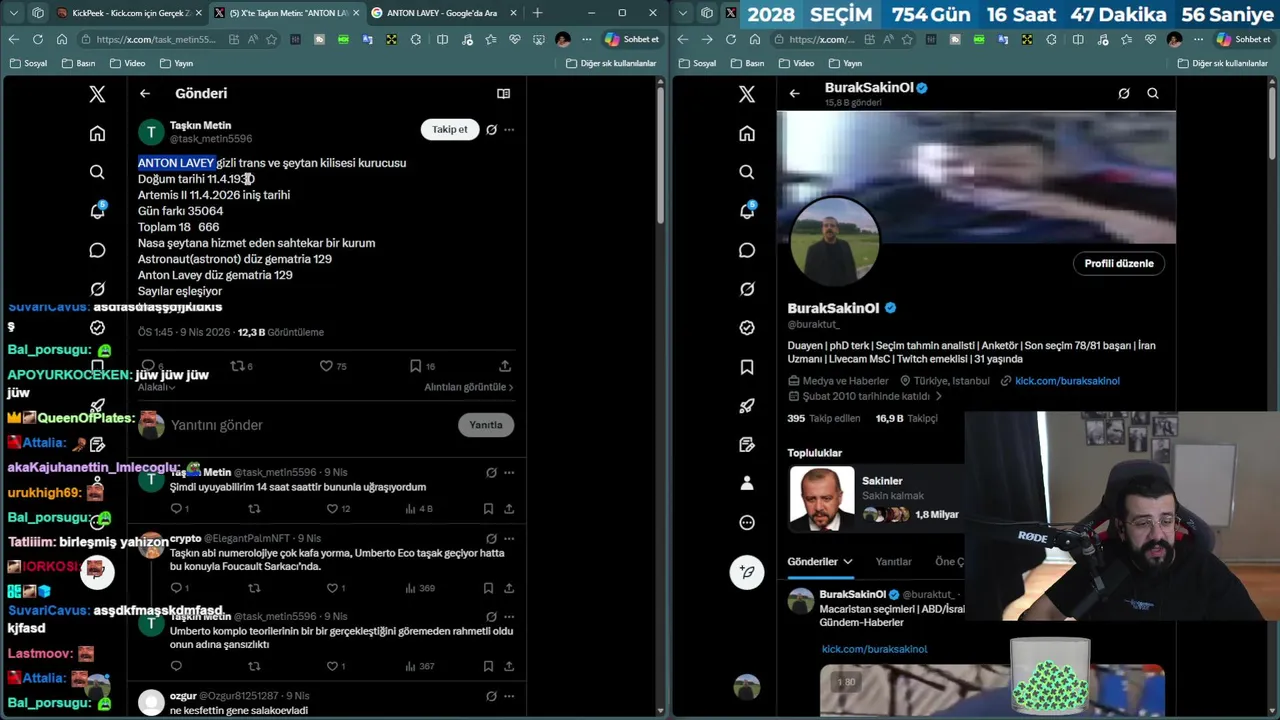The image size is (1280, 720).
Task: Open more menu on 'Şimdi uyuyabilirim' reply
Action: (509, 472)
